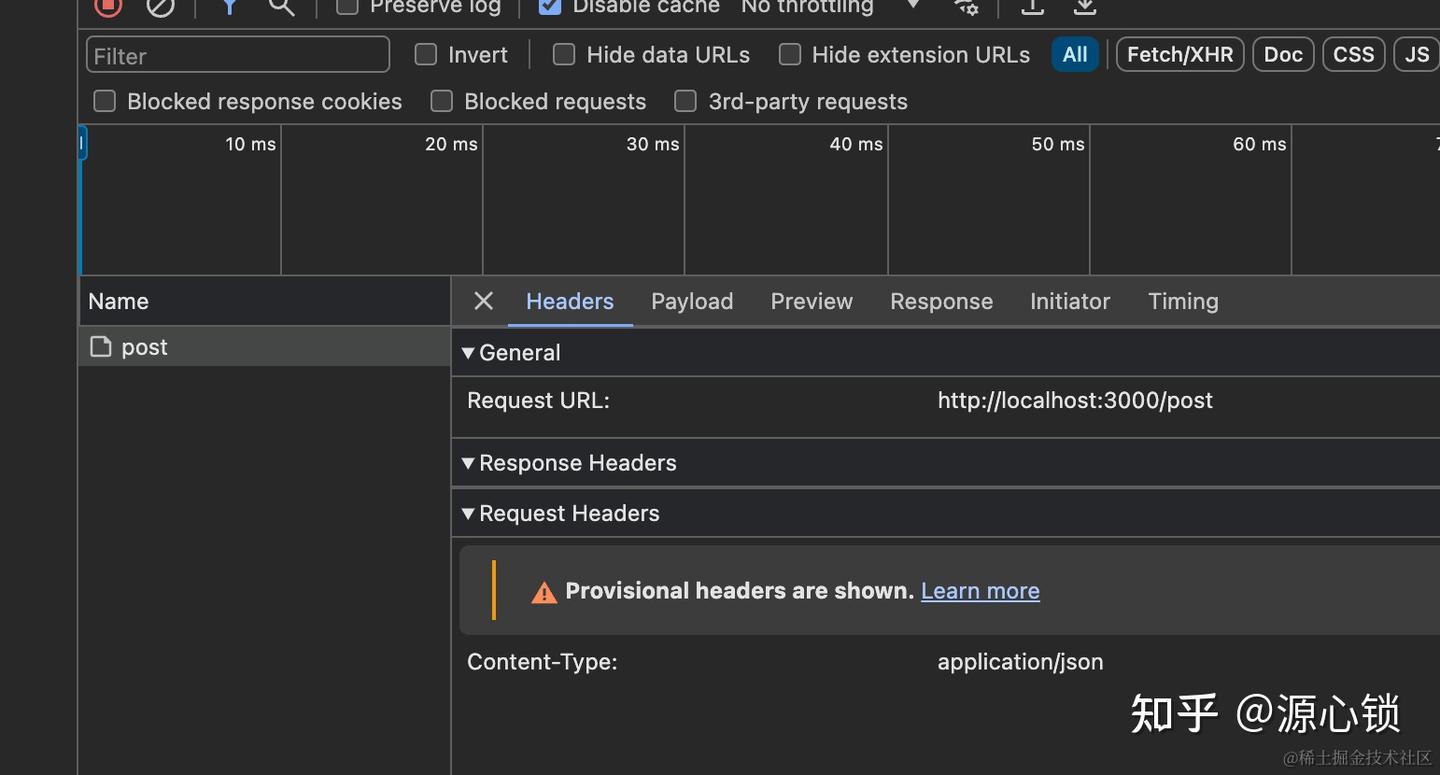Viewport: 1440px width, 775px height.
Task: Click the 30 ms timeline marker
Action: (652, 144)
